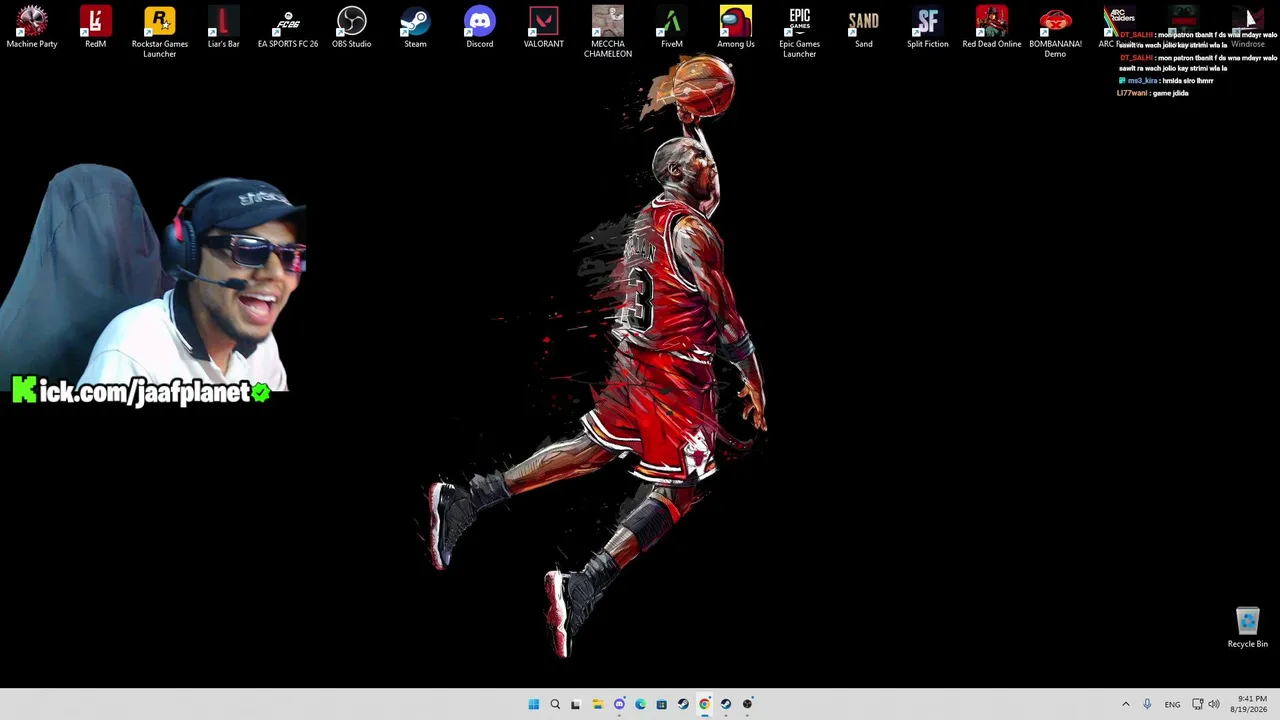Click the FiveM desktop shortcut
The image size is (1280, 720).
pos(672,28)
